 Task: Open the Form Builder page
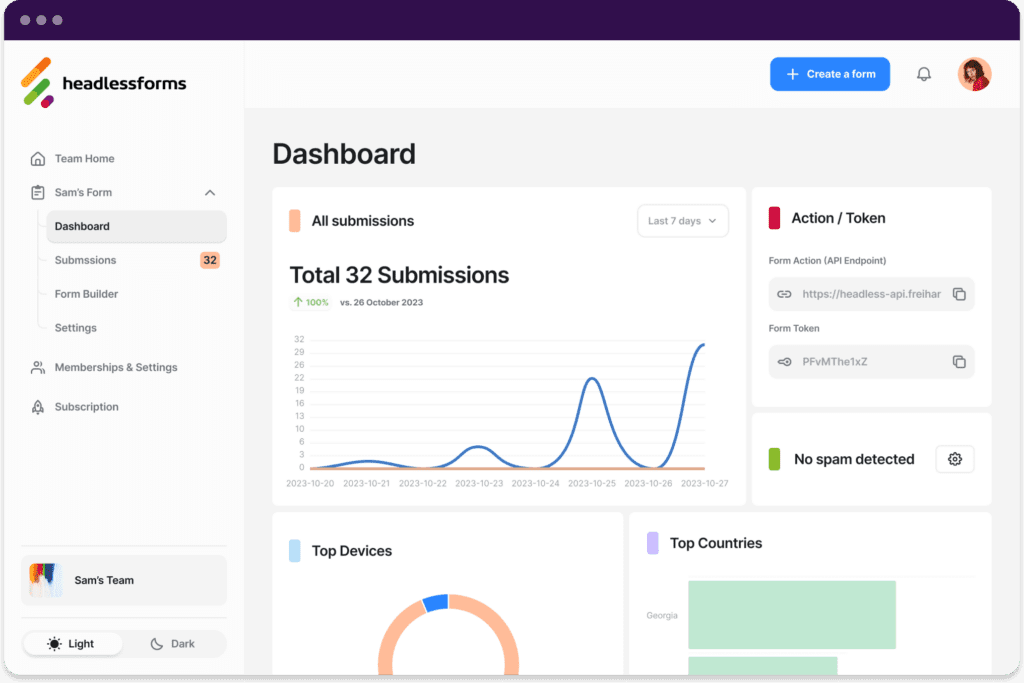pos(87,294)
